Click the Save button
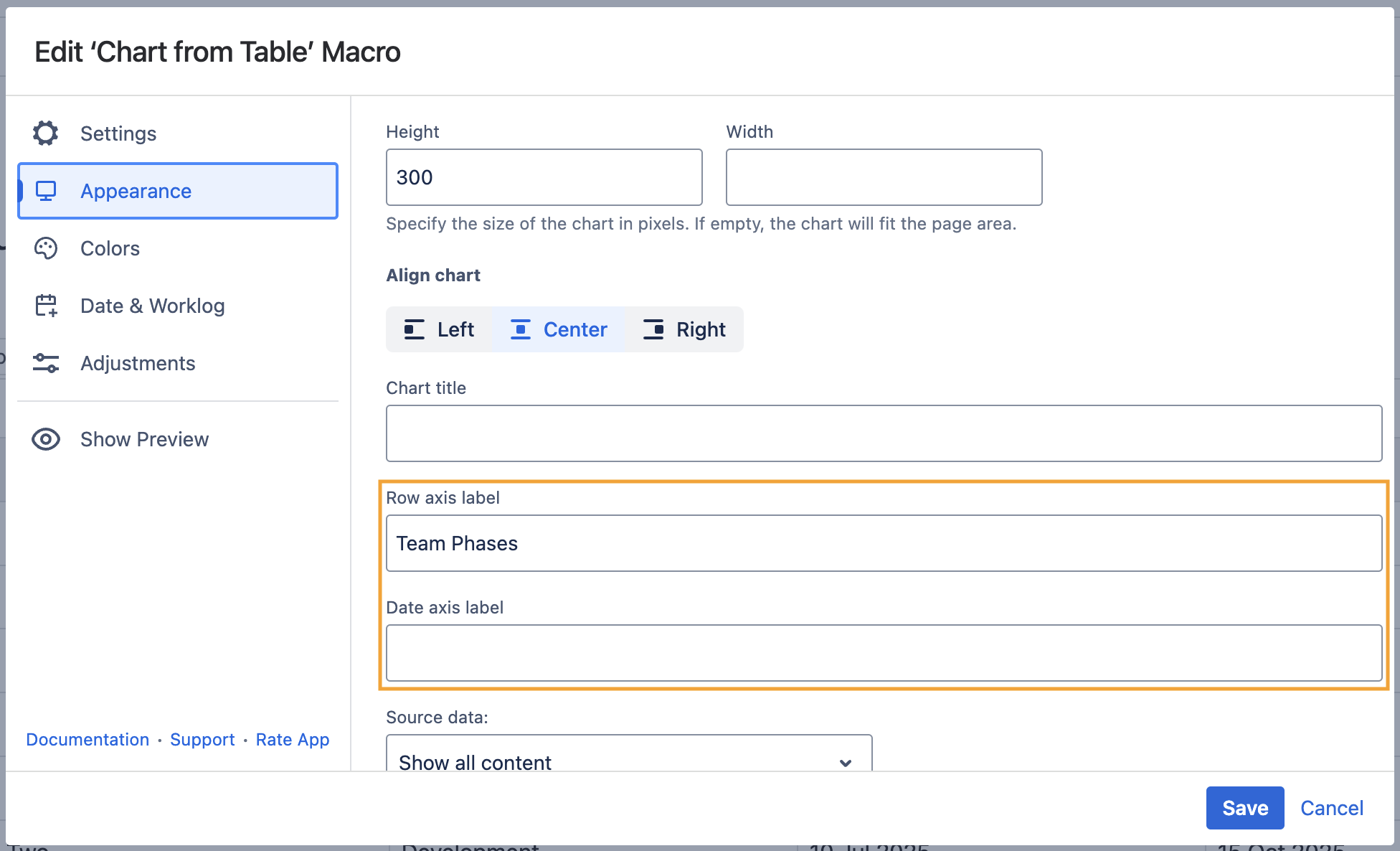The width and height of the screenshot is (1400, 851). click(1245, 808)
